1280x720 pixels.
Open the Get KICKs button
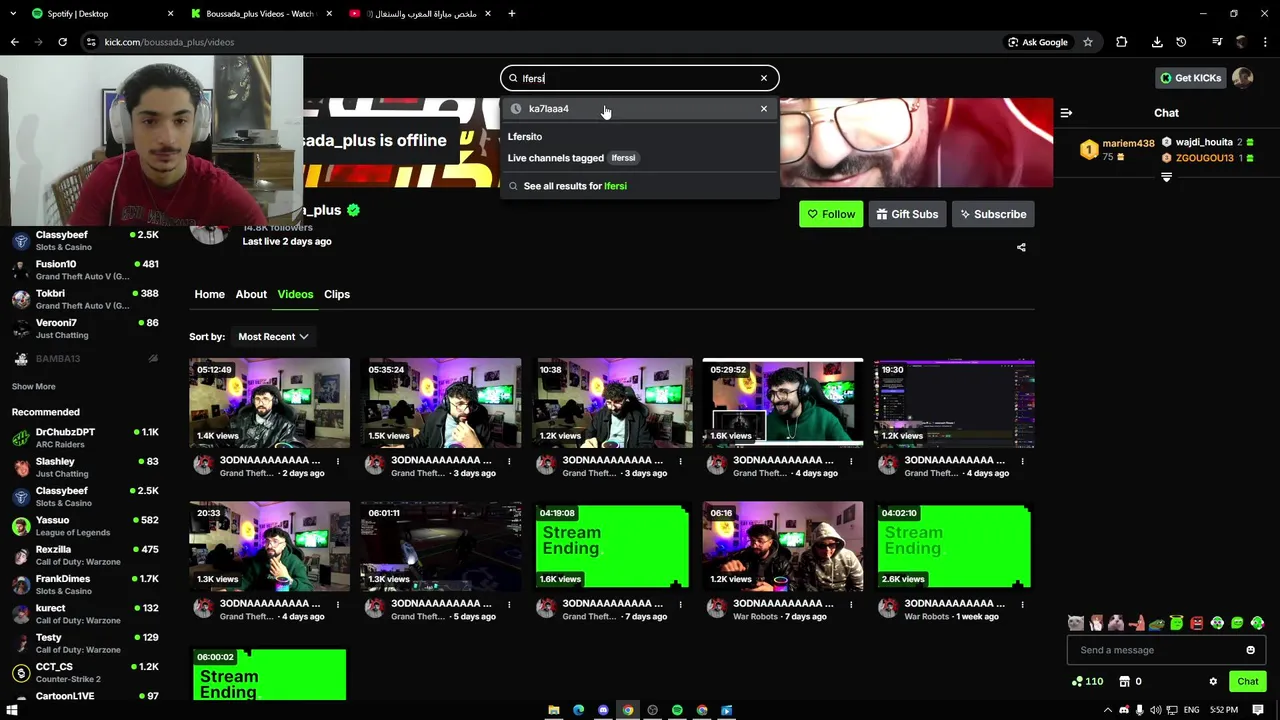(x=1191, y=78)
